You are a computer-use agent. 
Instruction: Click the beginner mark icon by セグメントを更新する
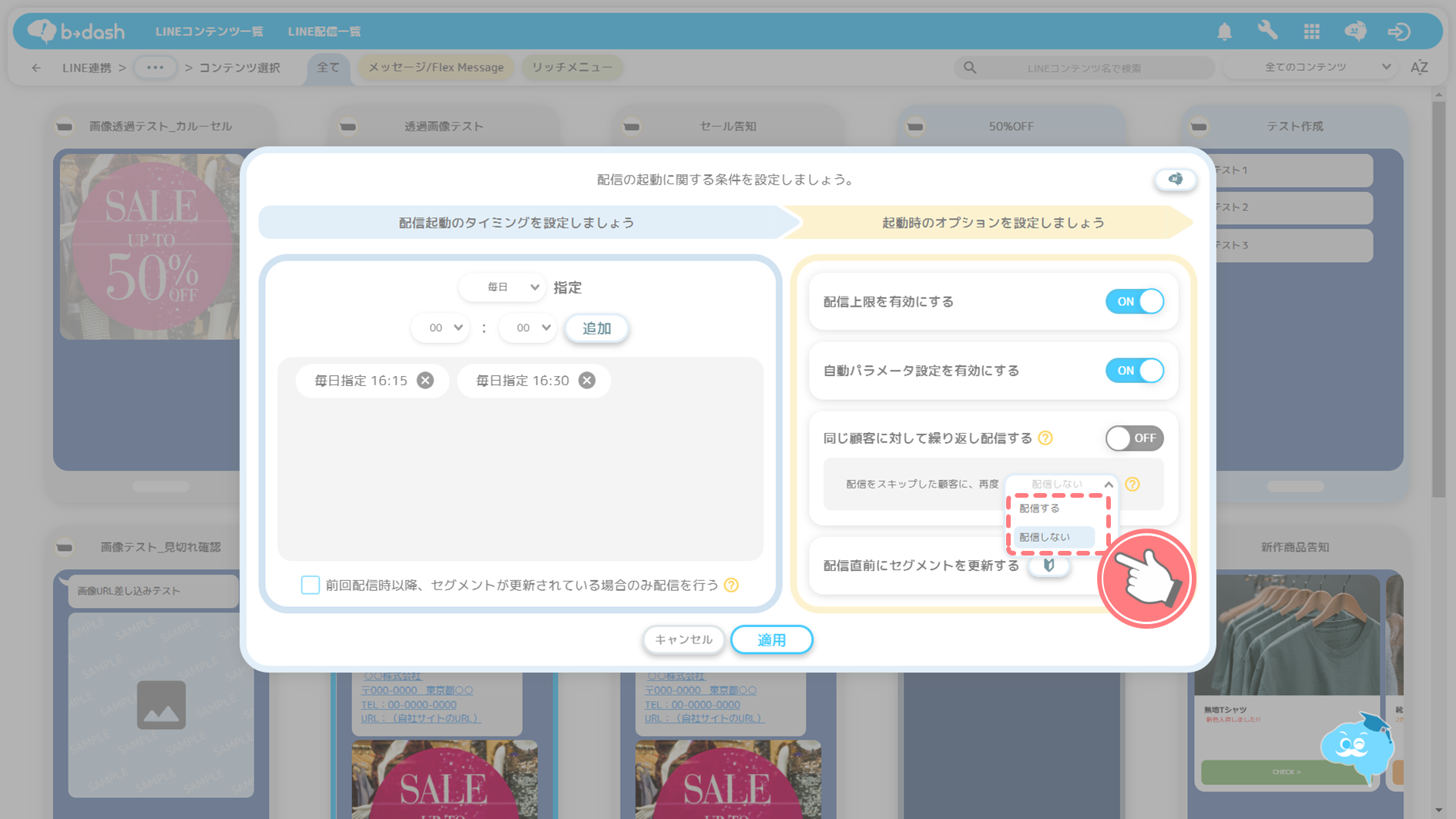pos(1048,566)
